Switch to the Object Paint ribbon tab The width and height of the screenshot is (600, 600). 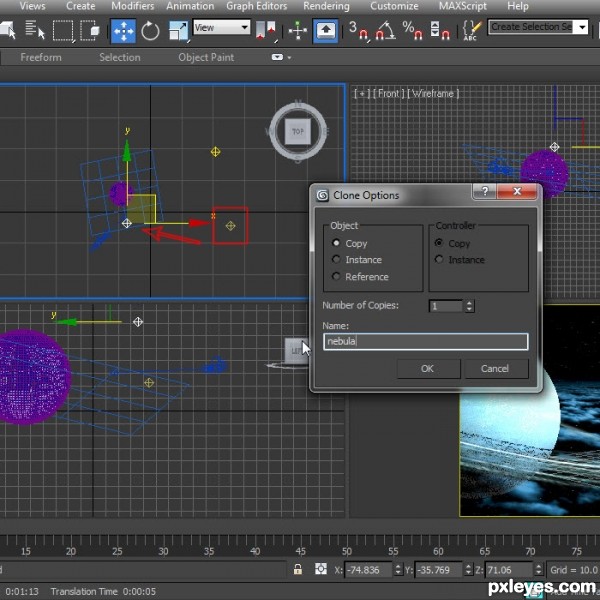(206, 57)
